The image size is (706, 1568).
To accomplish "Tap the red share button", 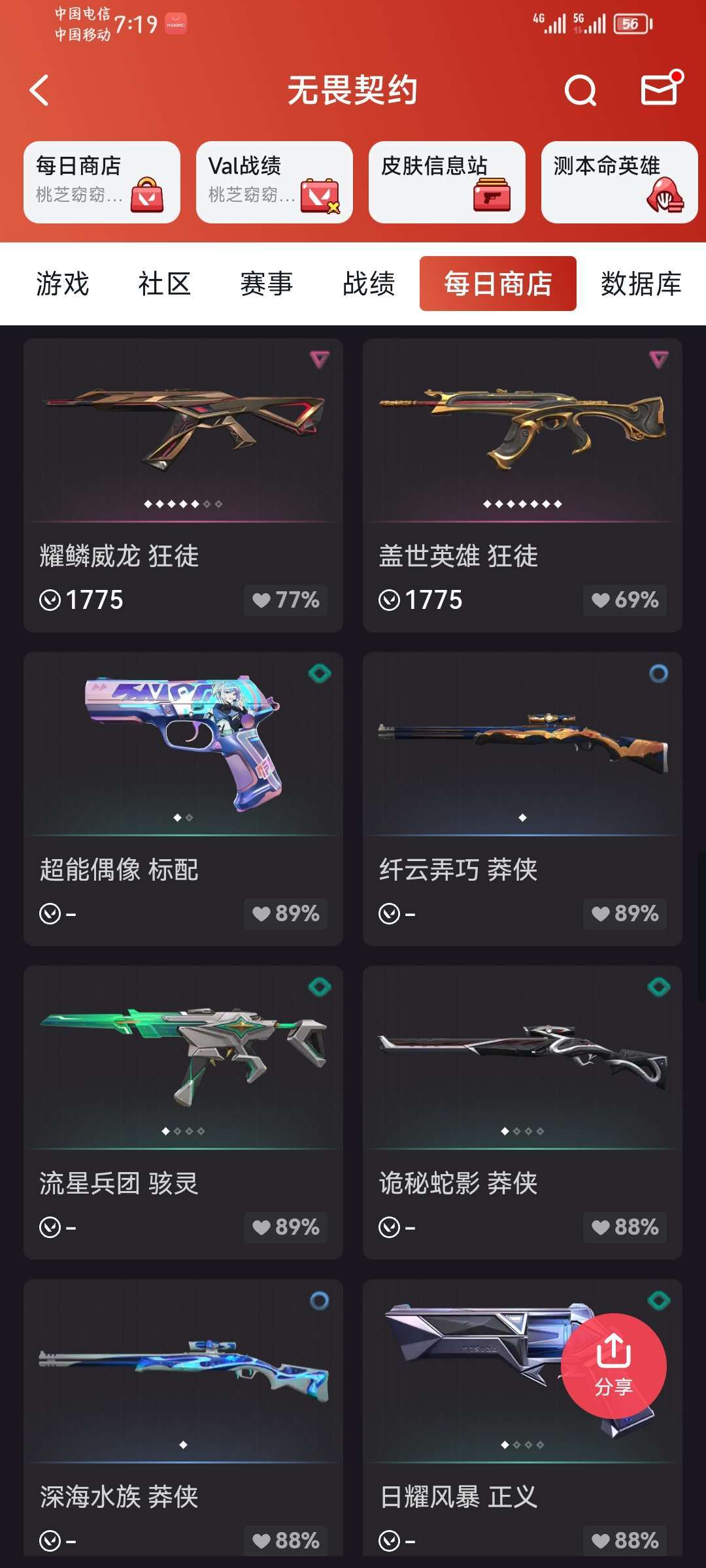I will 613,1365.
